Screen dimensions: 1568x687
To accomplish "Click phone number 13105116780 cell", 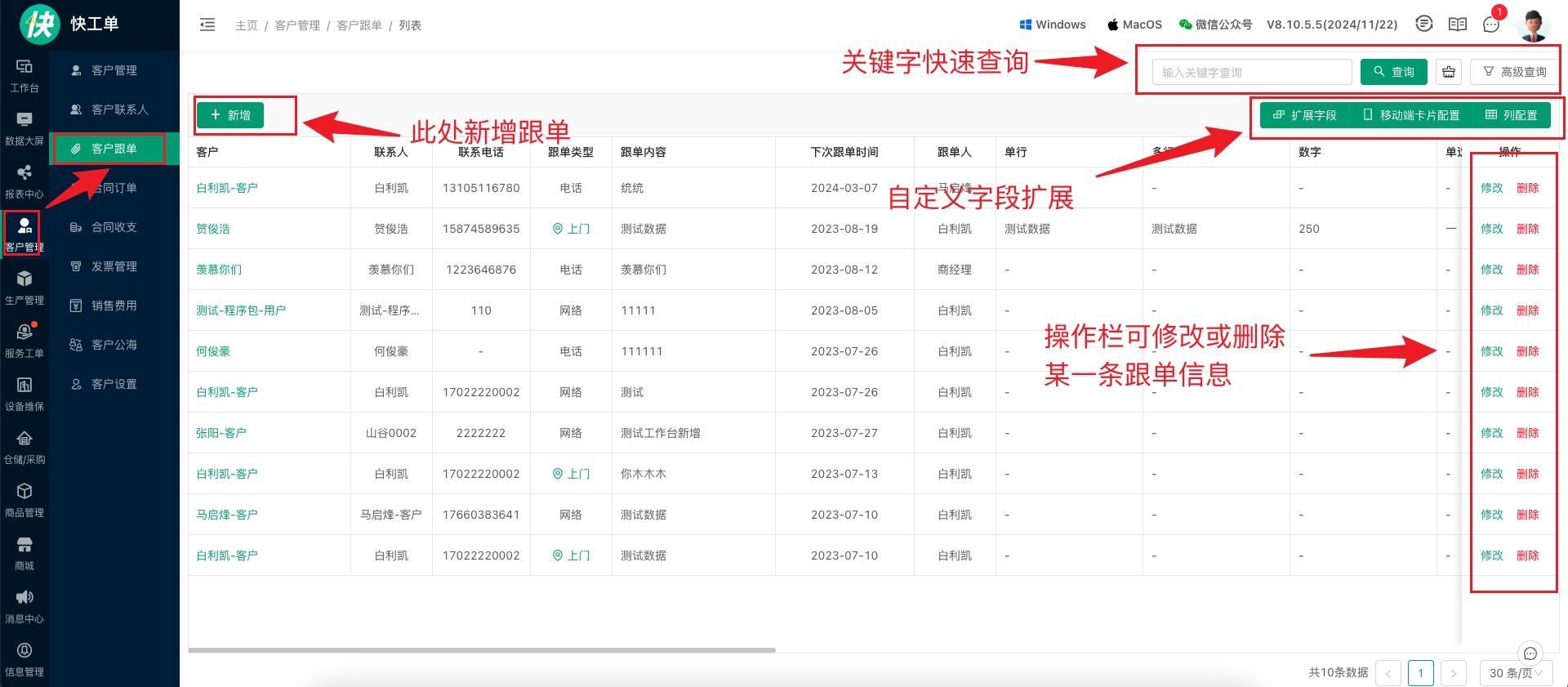I will coord(481,188).
